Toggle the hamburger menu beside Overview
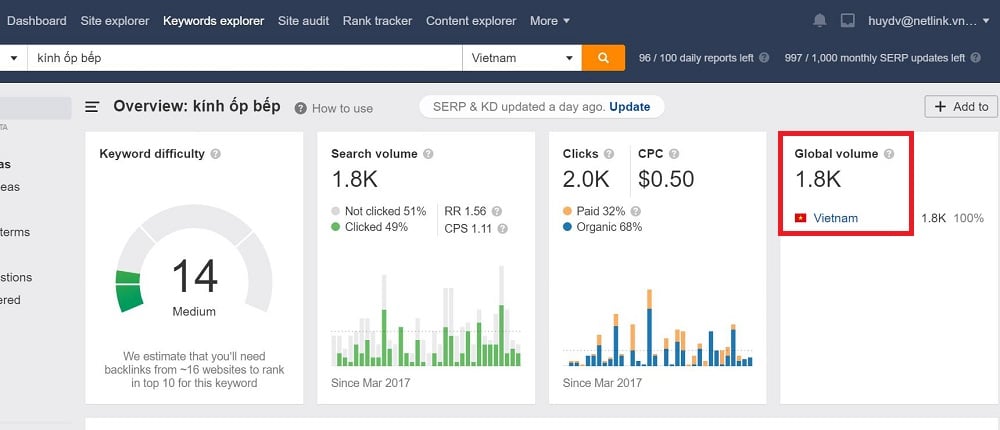The height and width of the screenshot is (430, 1000). (92, 107)
